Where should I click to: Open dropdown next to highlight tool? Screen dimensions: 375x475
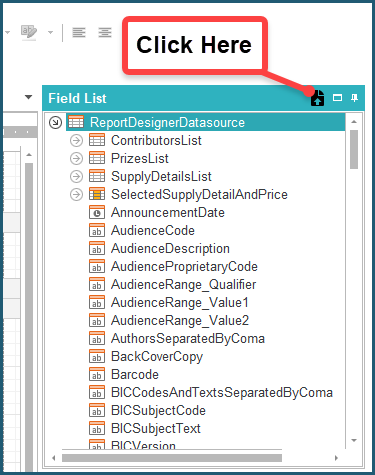pyautogui.click(x=50, y=32)
